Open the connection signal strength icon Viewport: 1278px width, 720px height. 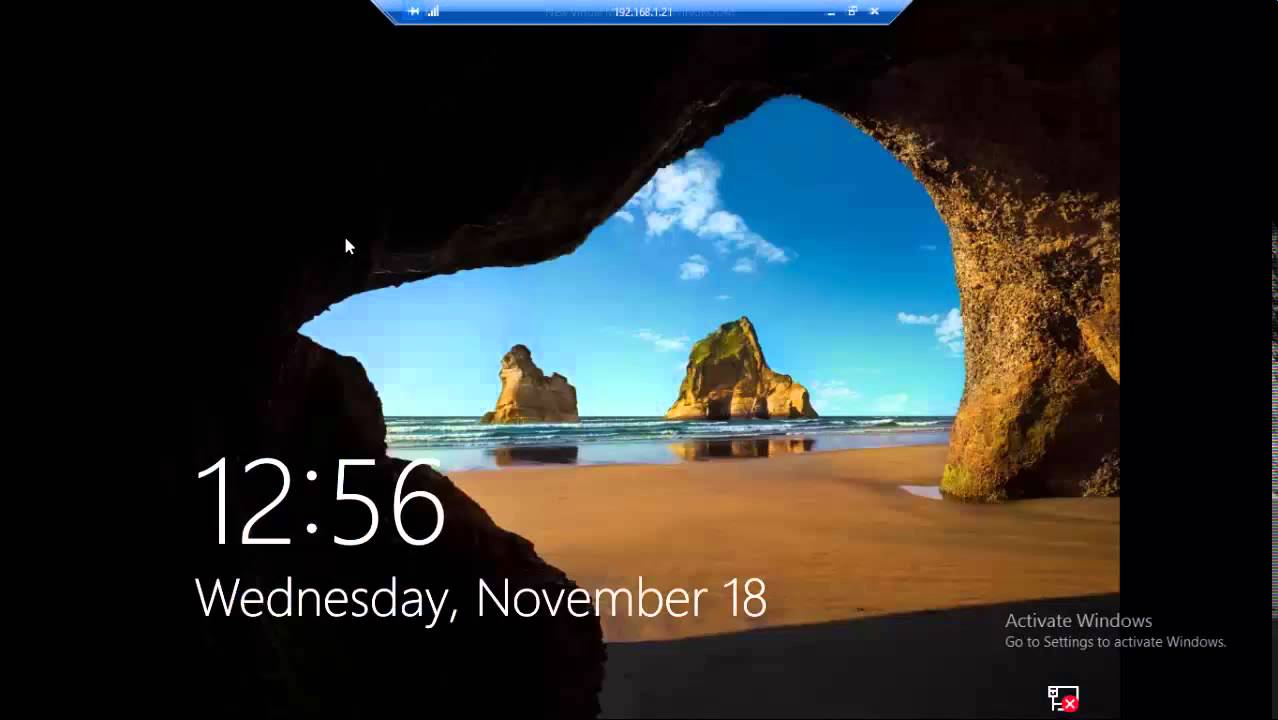(434, 12)
